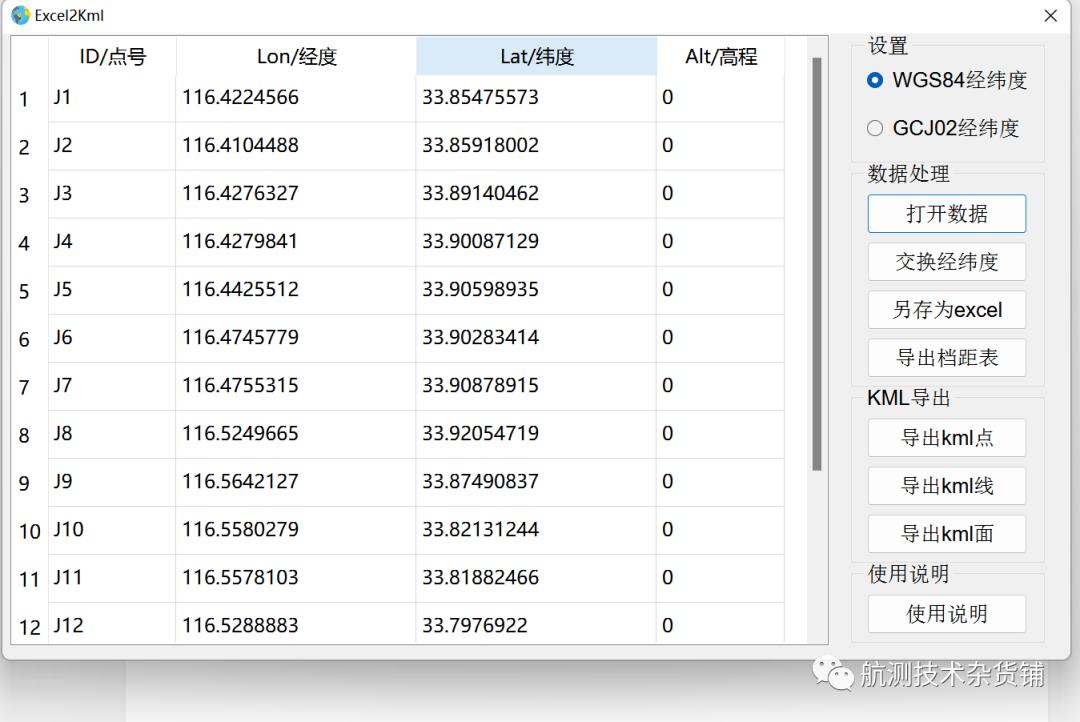This screenshot has height=722, width=1080.
Task: Click 另存为excel to save data
Action: point(946,310)
